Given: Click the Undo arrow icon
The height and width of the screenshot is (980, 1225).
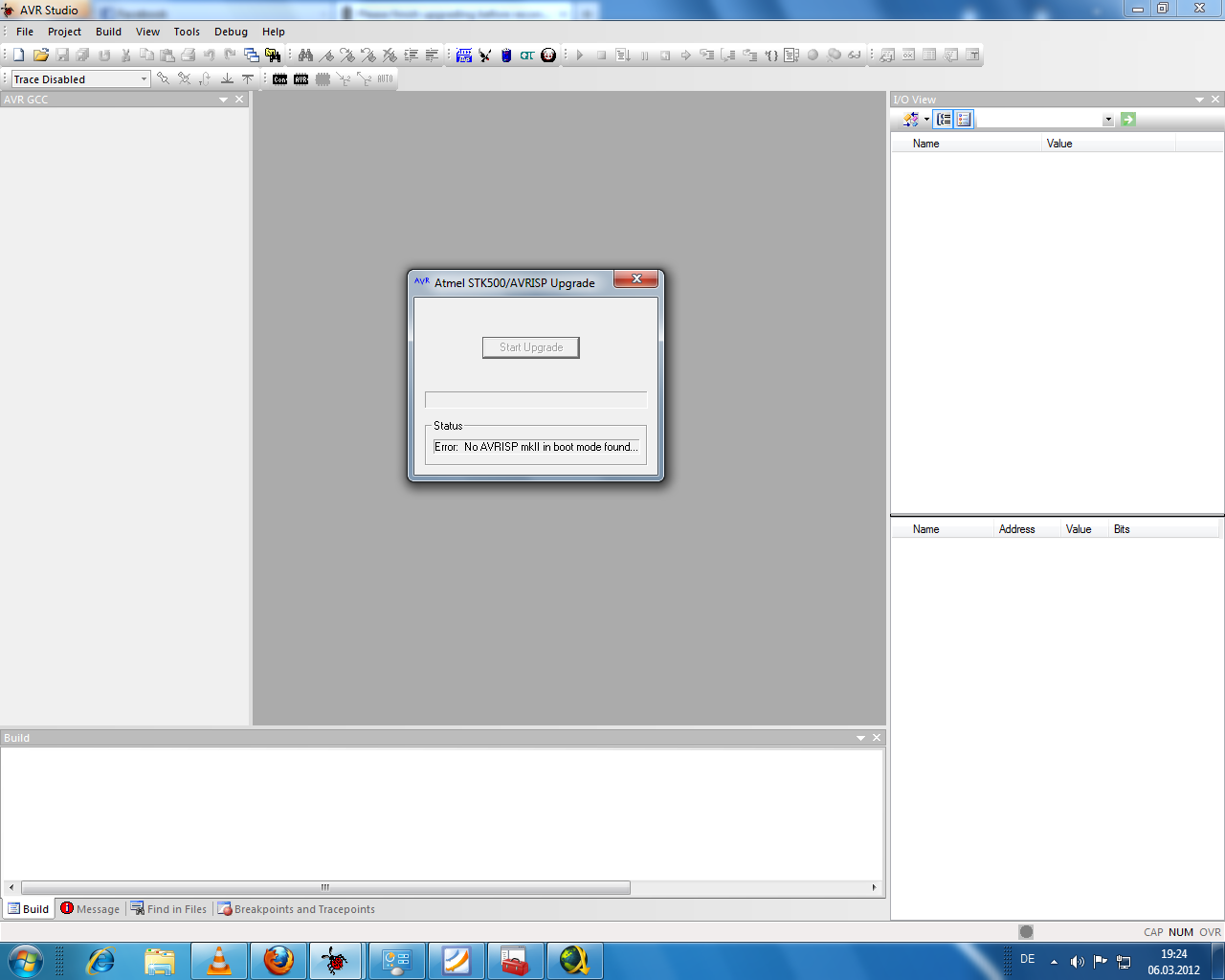Looking at the screenshot, I should pos(209,56).
